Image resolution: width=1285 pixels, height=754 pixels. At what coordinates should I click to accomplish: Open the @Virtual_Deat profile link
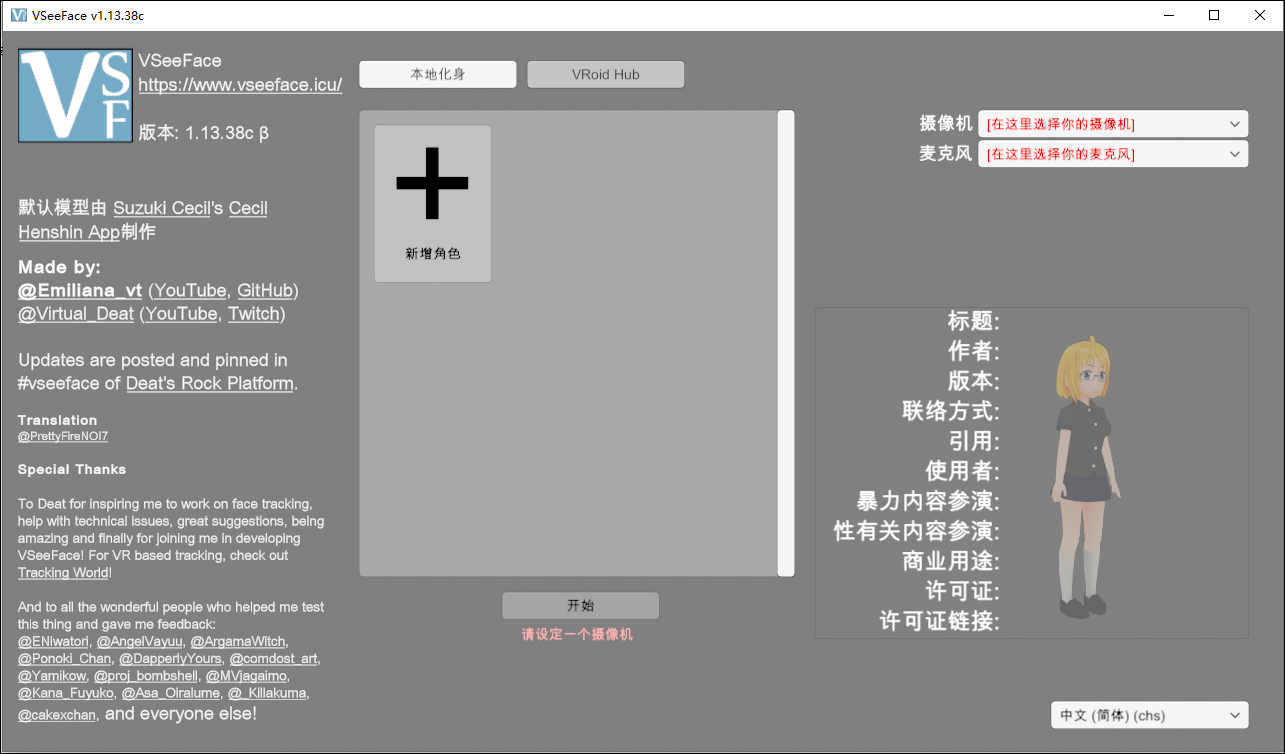76,314
